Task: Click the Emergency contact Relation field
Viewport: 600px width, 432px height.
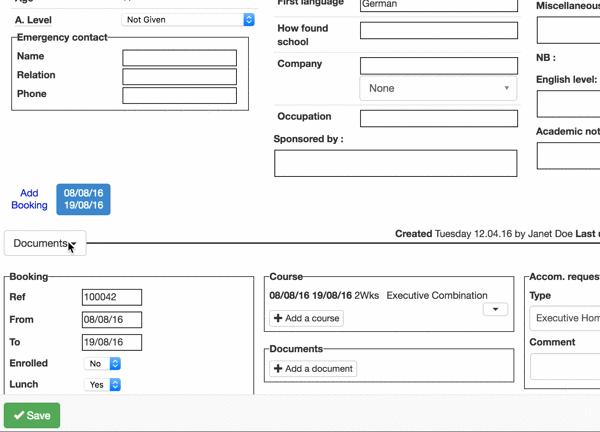Action: coord(179,77)
